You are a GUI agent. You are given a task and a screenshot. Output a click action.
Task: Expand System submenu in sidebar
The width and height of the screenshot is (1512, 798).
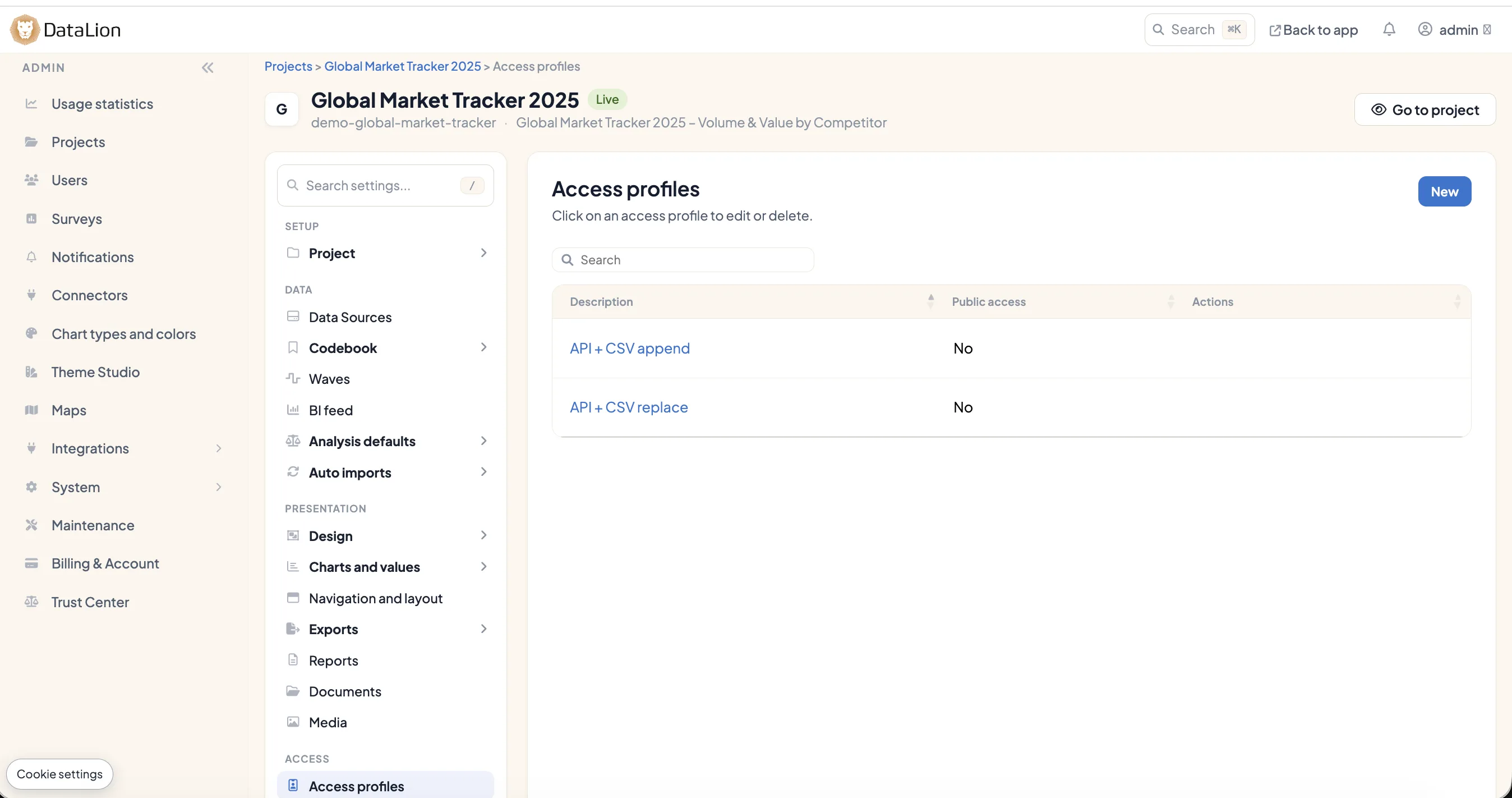click(218, 487)
